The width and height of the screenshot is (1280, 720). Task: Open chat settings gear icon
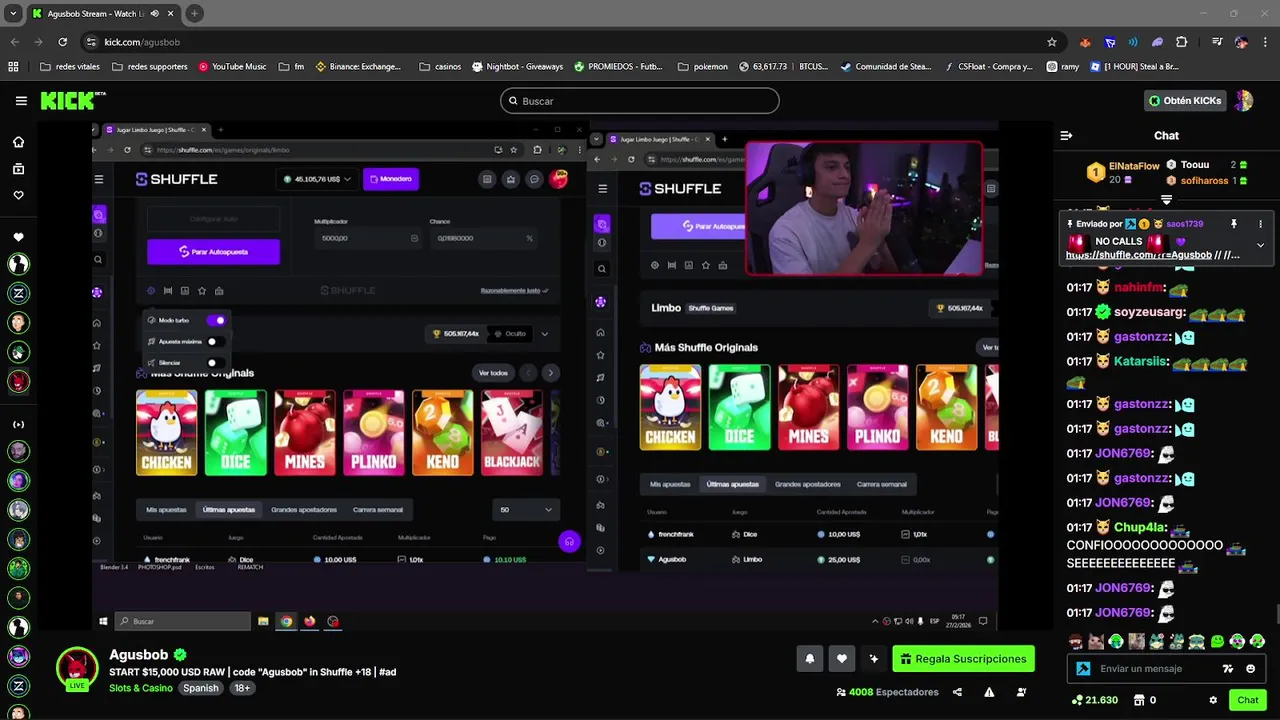(1213, 700)
